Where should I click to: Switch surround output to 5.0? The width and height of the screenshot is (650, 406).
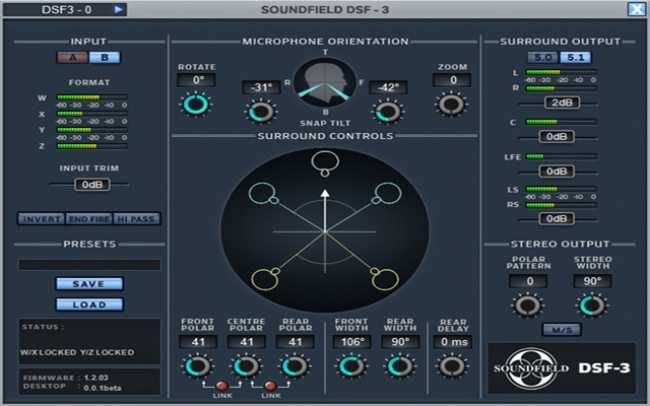point(543,57)
